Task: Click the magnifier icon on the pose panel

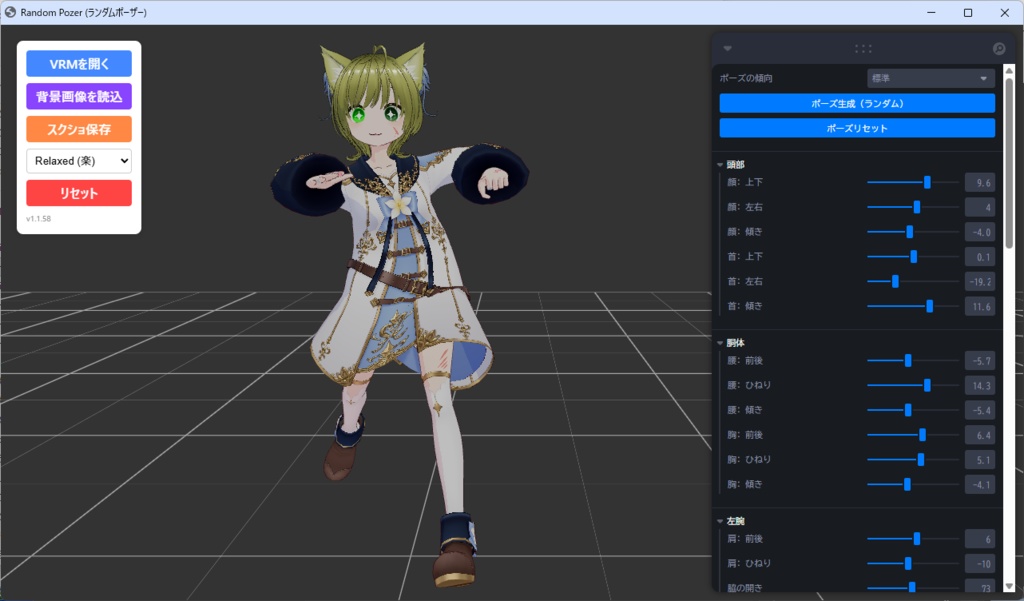Action: click(x=1001, y=47)
